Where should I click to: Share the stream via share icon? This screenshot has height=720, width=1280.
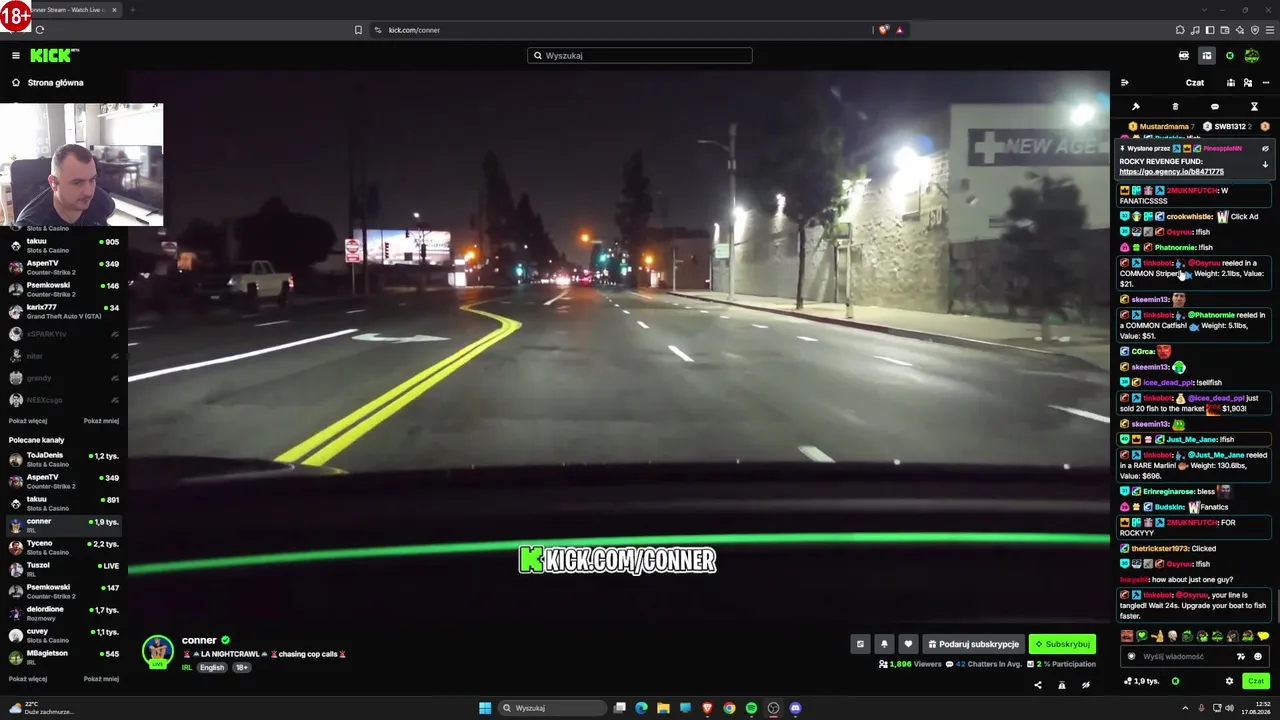click(x=1037, y=685)
